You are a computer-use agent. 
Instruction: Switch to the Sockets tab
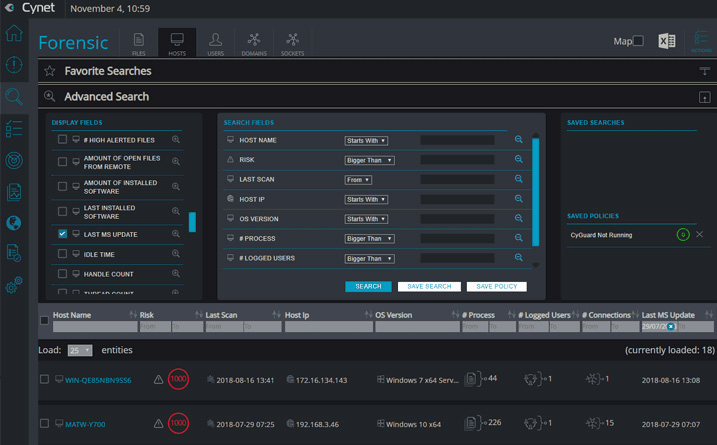pos(292,42)
